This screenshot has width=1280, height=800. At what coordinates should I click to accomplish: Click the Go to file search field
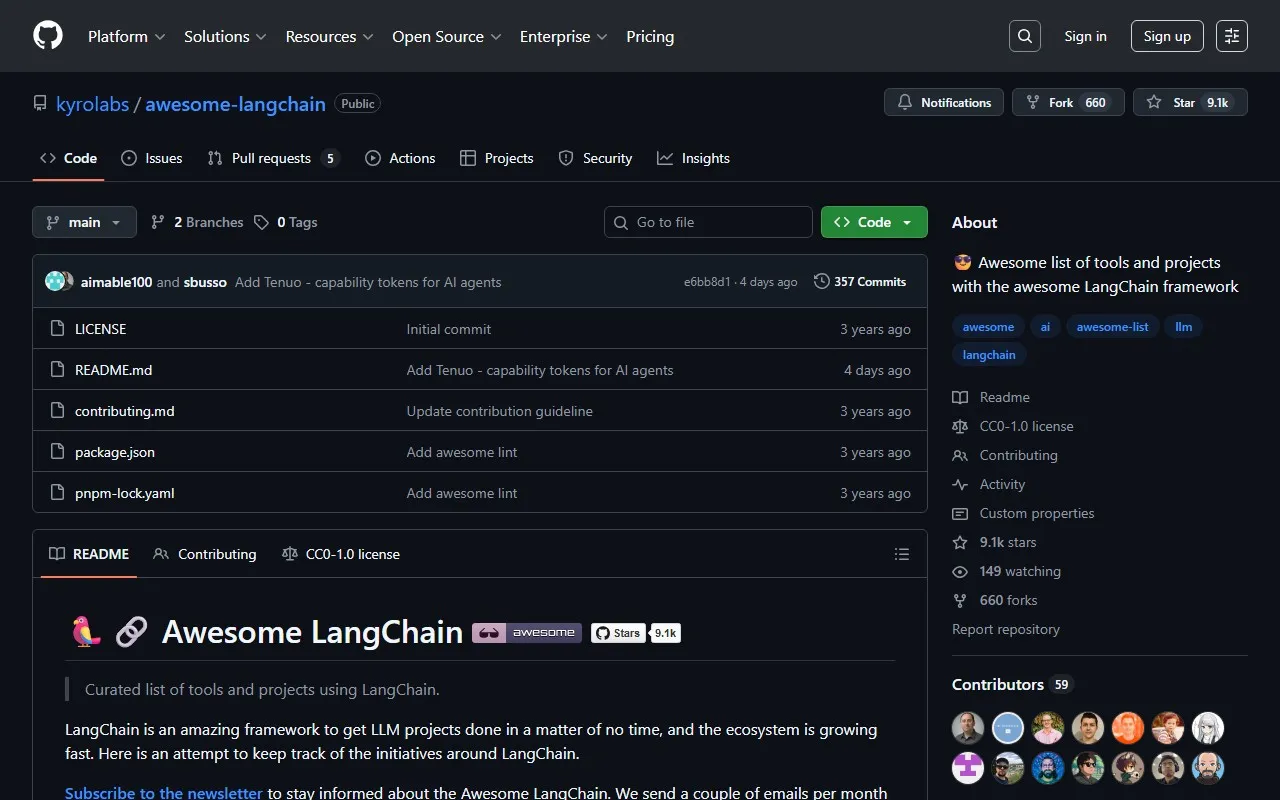(x=708, y=221)
